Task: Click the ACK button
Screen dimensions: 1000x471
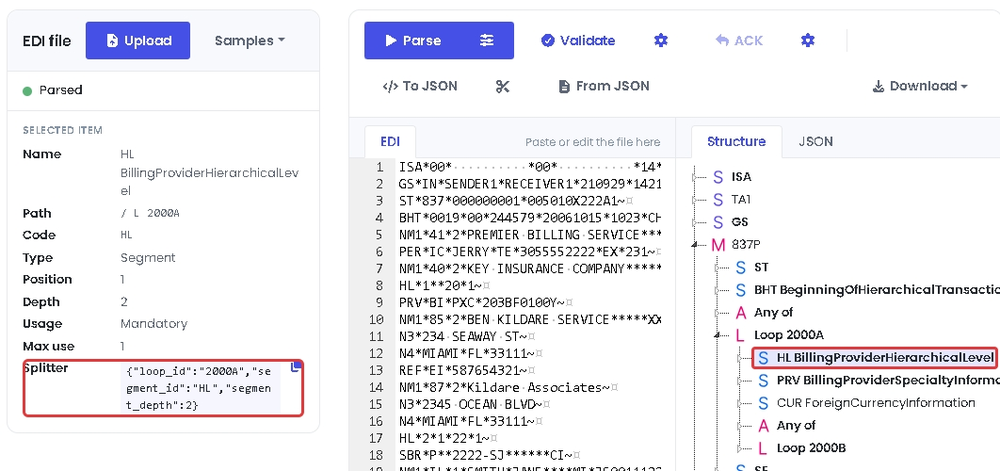Action: pos(739,41)
